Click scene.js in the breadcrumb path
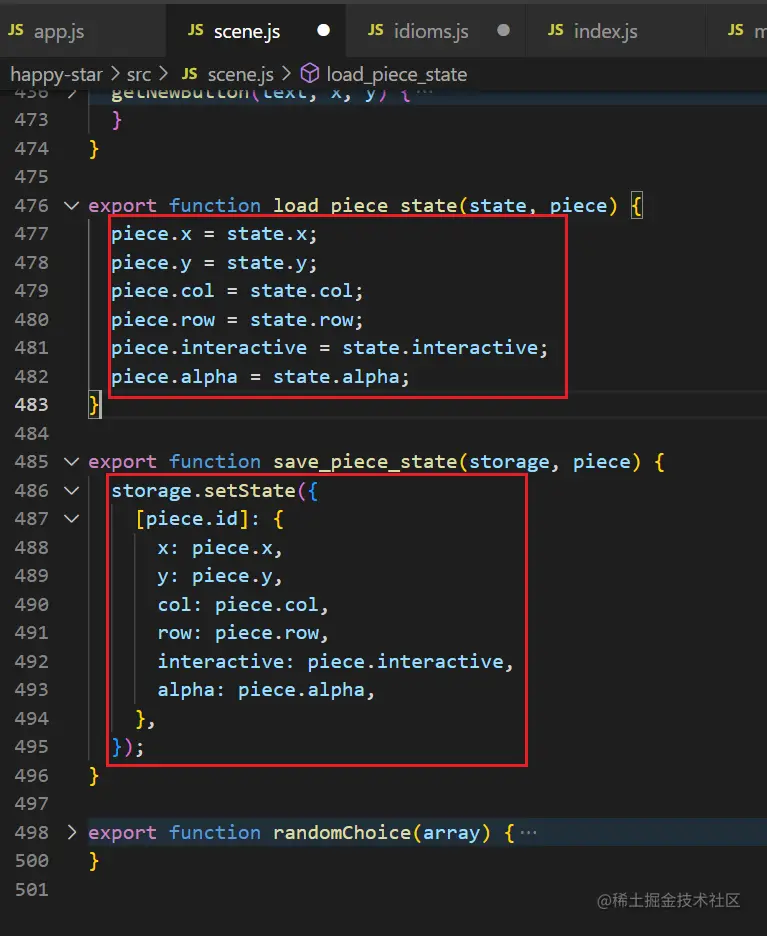 [241, 75]
